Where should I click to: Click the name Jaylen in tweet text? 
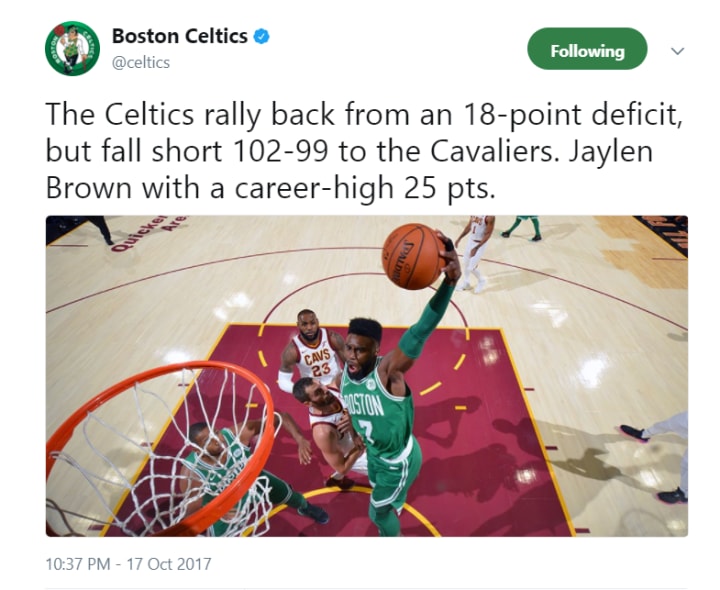pos(611,152)
